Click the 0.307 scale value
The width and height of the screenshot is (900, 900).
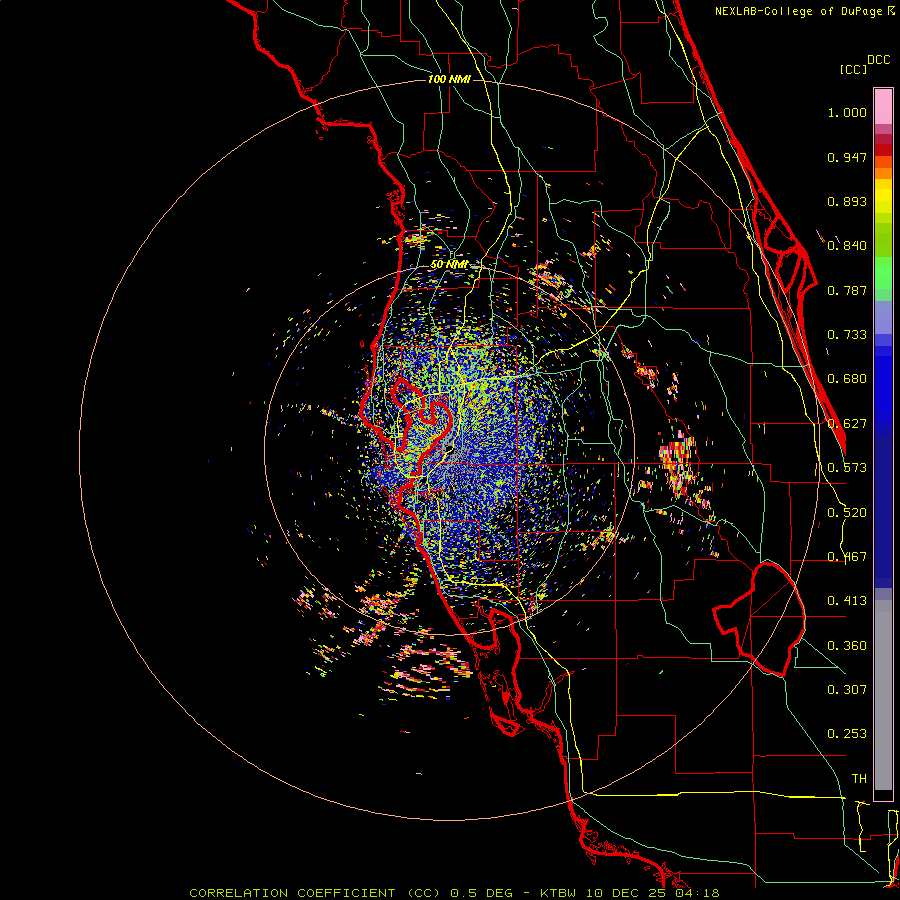coord(847,690)
